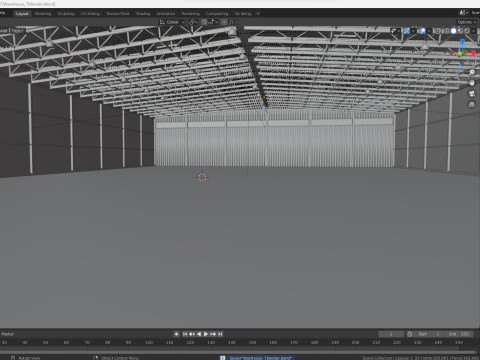Toggle proportional editing button
The image size is (480, 360).
(x=224, y=22)
